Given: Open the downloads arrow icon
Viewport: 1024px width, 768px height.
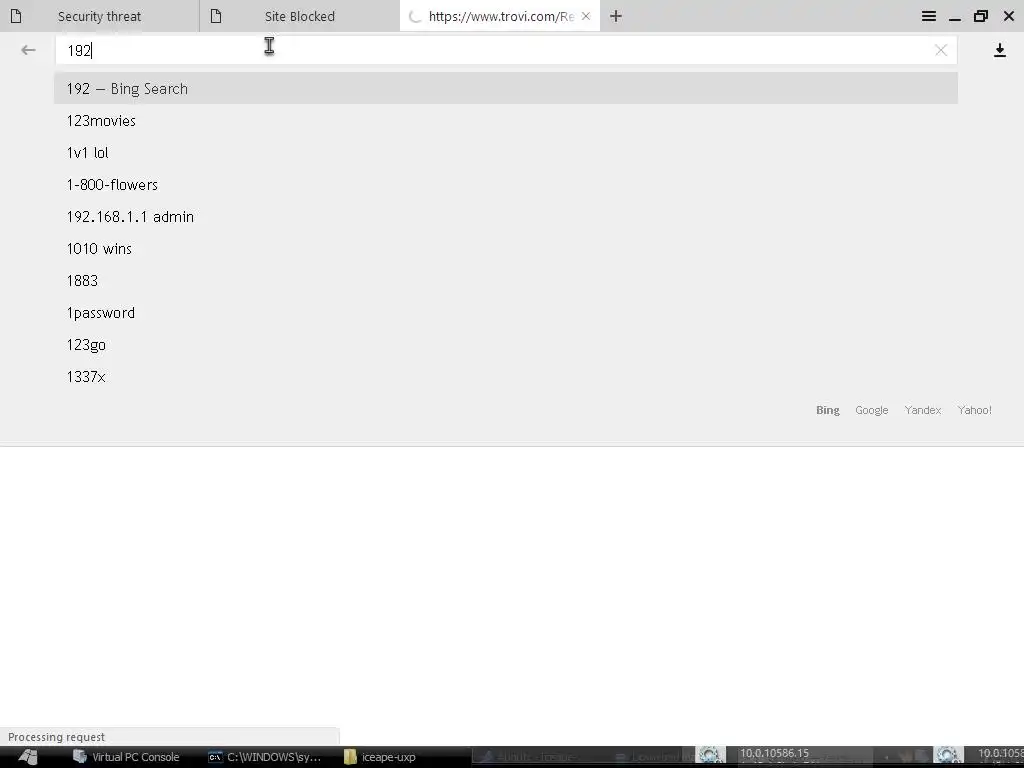Looking at the screenshot, I should [x=999, y=50].
